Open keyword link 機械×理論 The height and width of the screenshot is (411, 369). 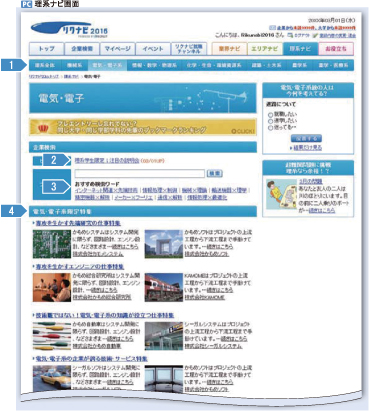point(194,190)
